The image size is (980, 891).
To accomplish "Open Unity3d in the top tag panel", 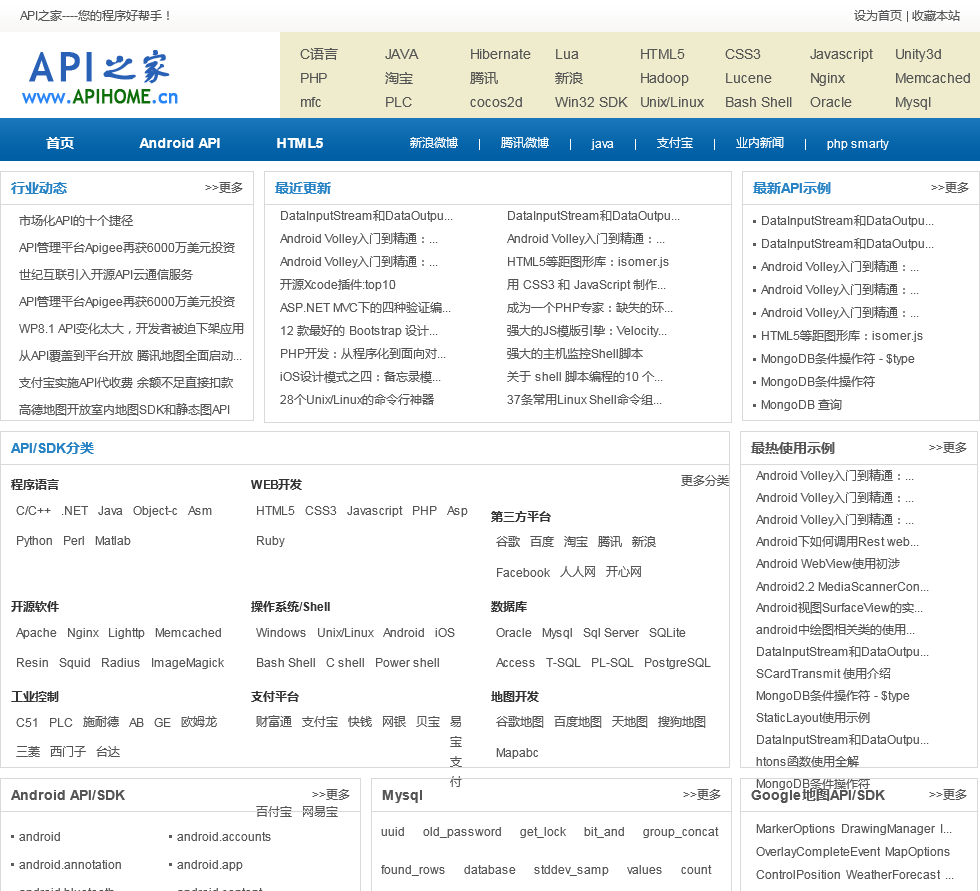I will [918, 54].
